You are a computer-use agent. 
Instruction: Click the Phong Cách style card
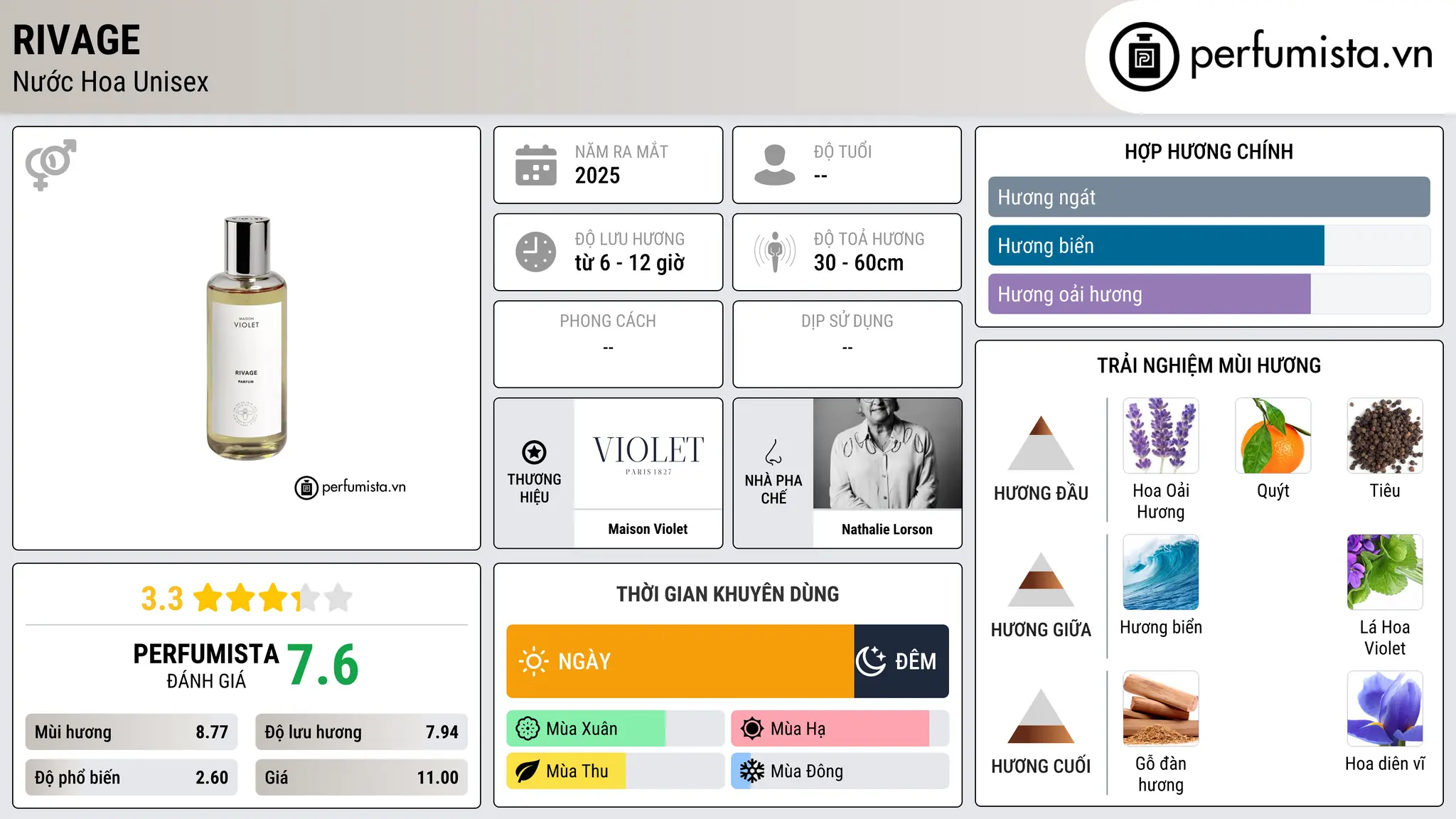pyautogui.click(x=608, y=344)
